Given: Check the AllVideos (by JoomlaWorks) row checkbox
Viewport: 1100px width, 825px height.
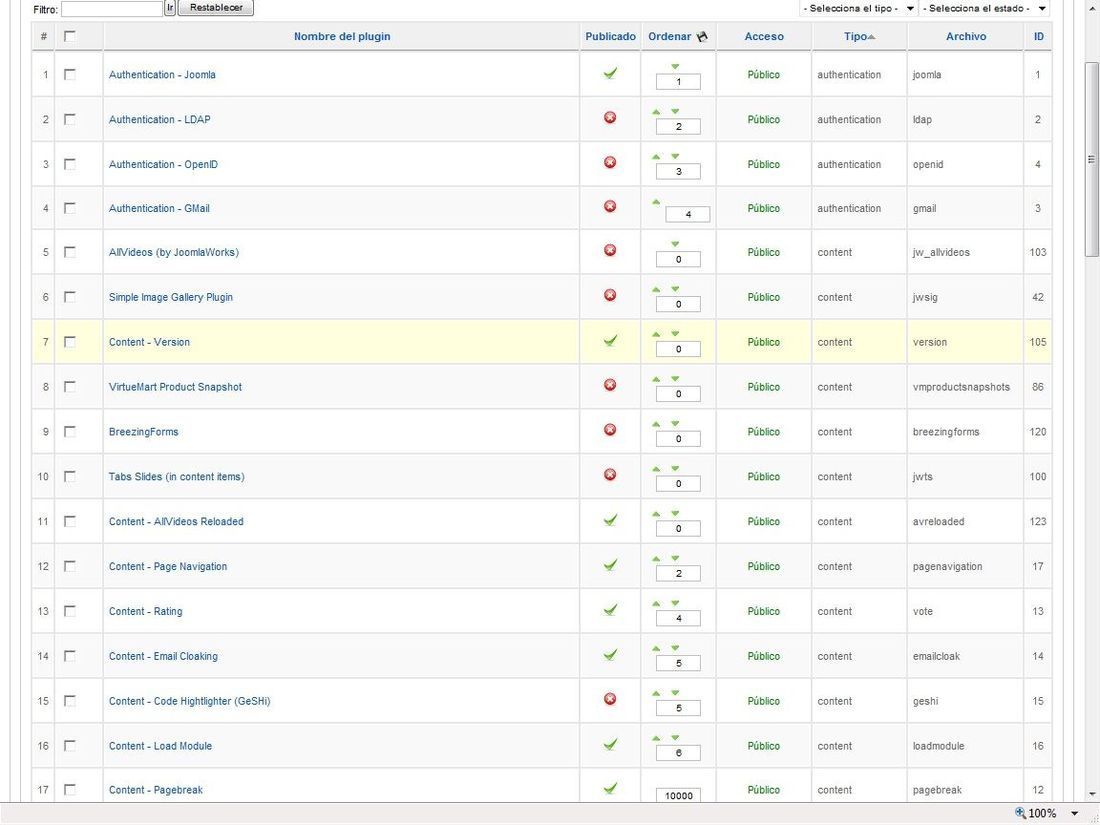Looking at the screenshot, I should click(69, 252).
